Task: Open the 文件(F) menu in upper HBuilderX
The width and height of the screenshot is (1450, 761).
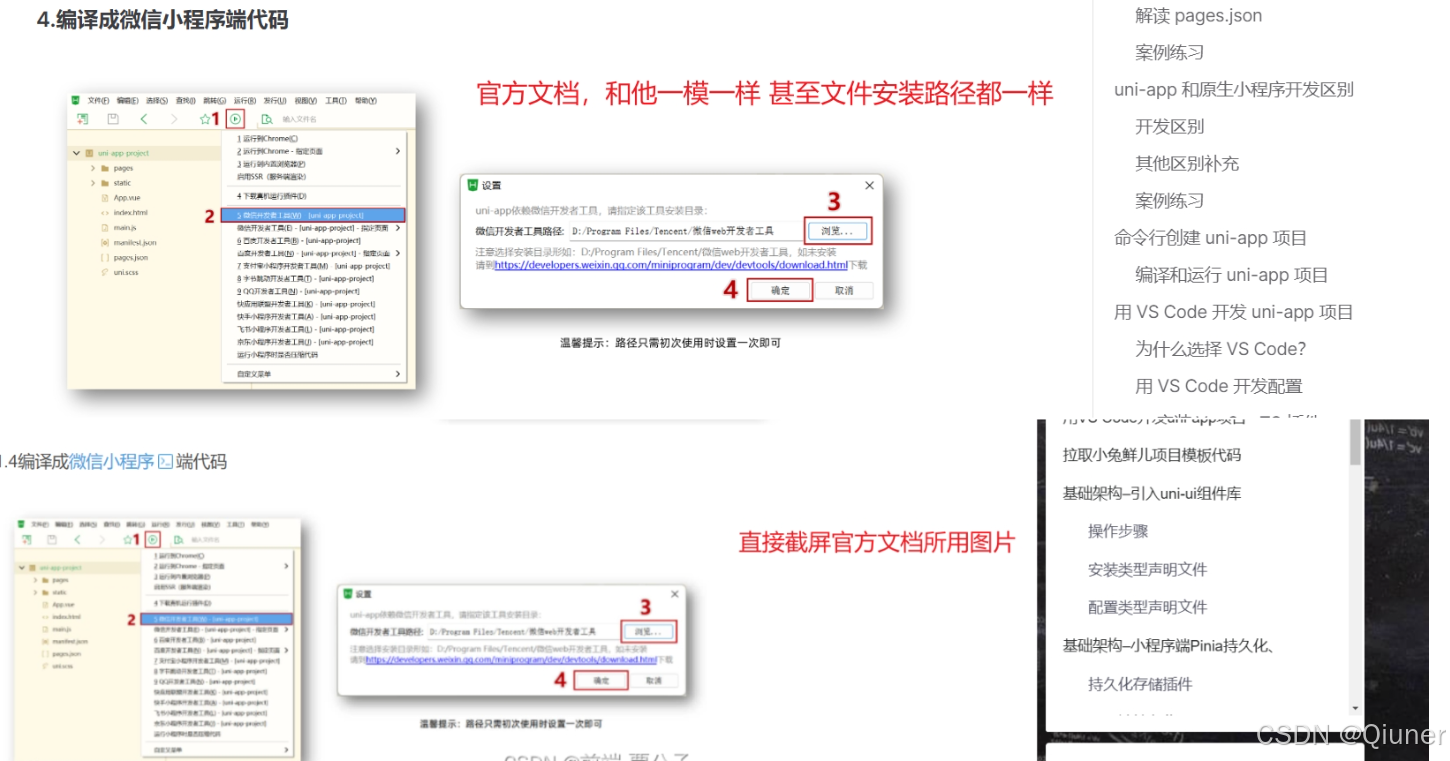Action: coord(98,100)
